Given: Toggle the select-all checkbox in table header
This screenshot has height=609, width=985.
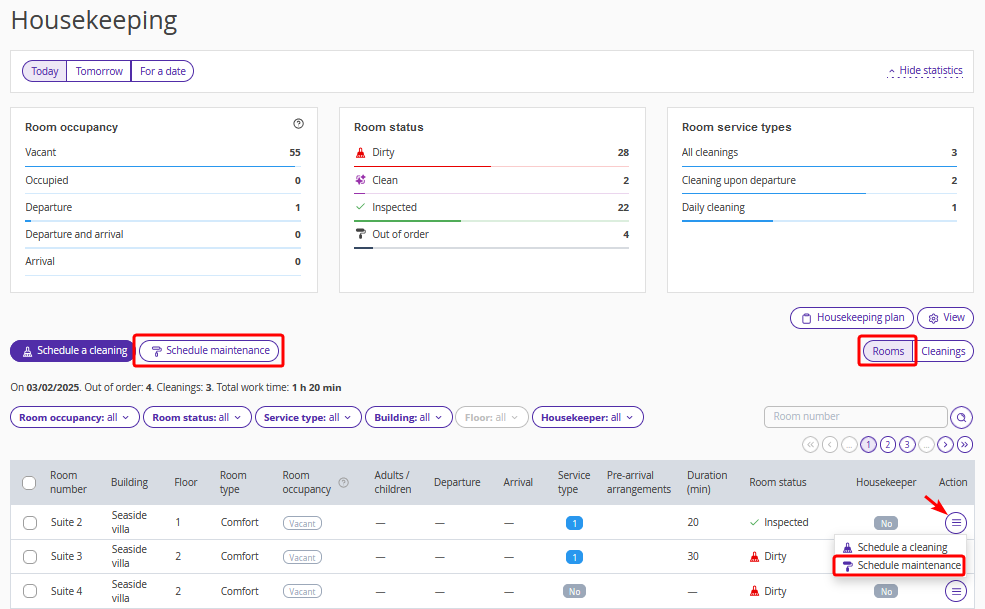Looking at the screenshot, I should click(x=30, y=483).
